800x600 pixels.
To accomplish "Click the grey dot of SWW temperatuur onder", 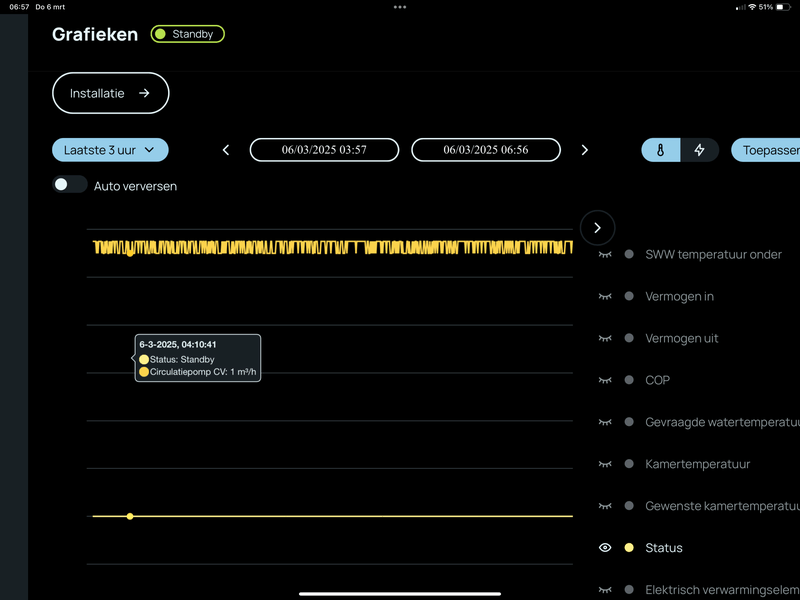I will coord(629,254).
